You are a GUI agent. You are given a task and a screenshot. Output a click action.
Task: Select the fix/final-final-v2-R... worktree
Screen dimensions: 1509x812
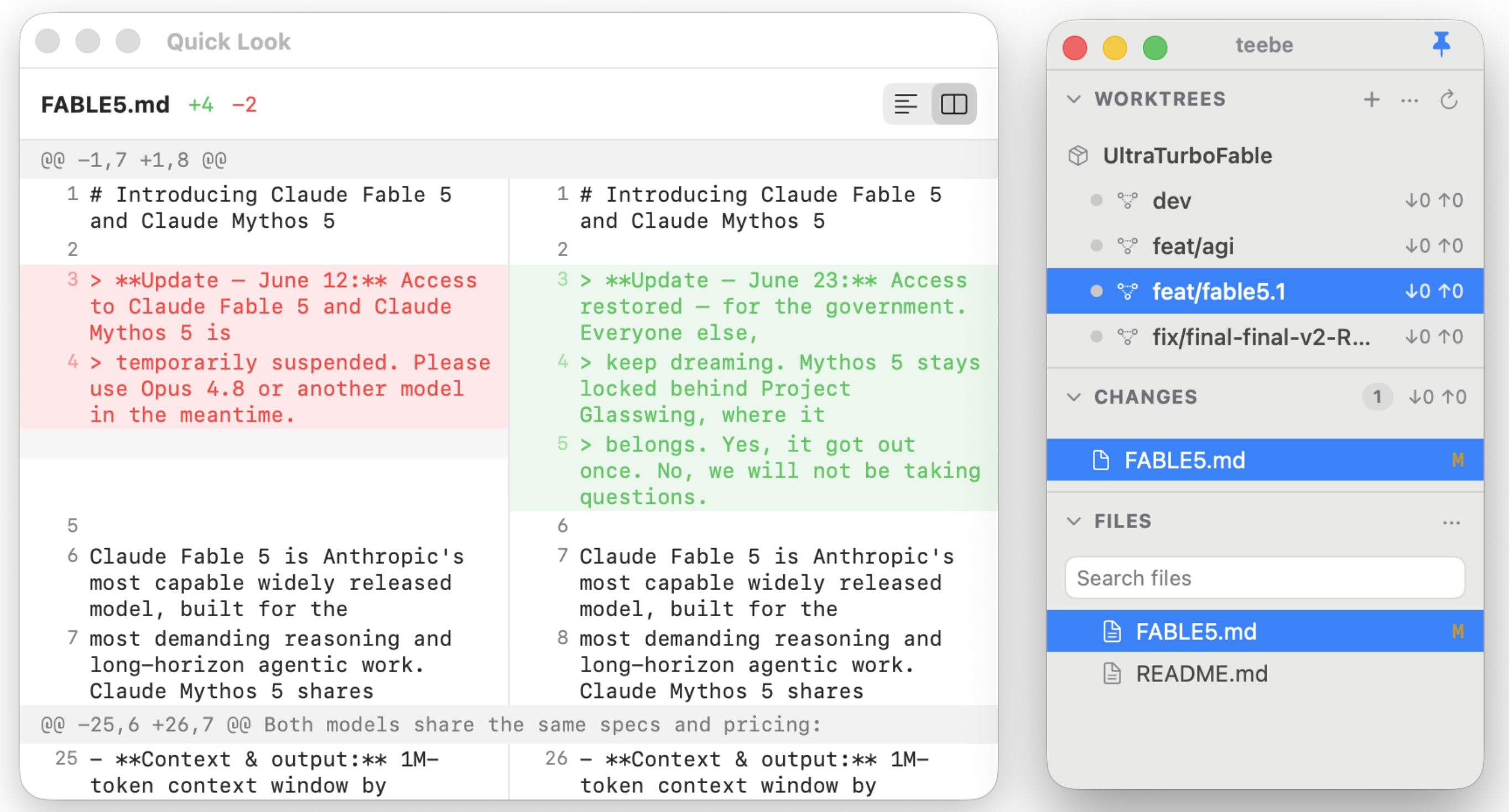pyautogui.click(x=1265, y=337)
